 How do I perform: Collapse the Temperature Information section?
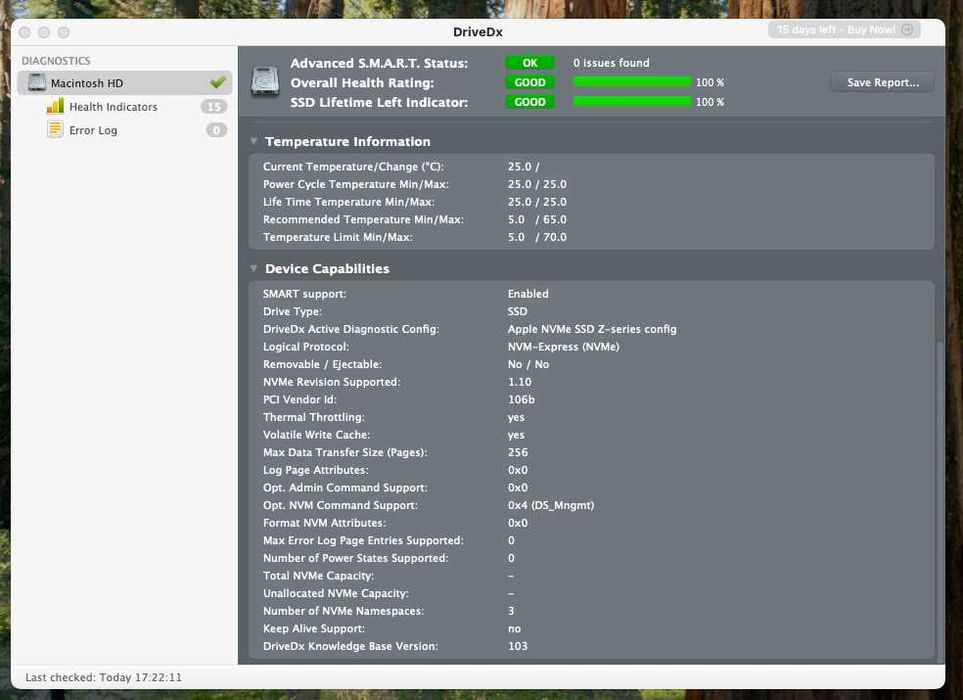coord(254,141)
